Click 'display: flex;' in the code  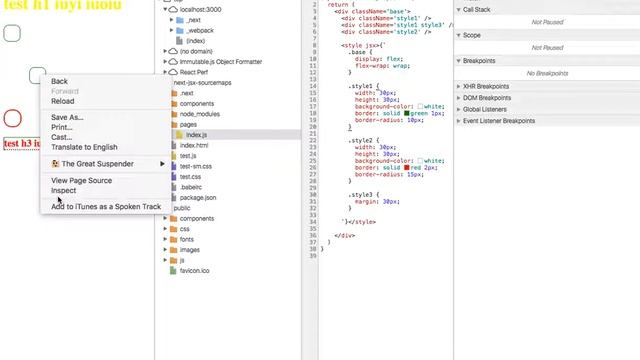pyautogui.click(x=379, y=59)
